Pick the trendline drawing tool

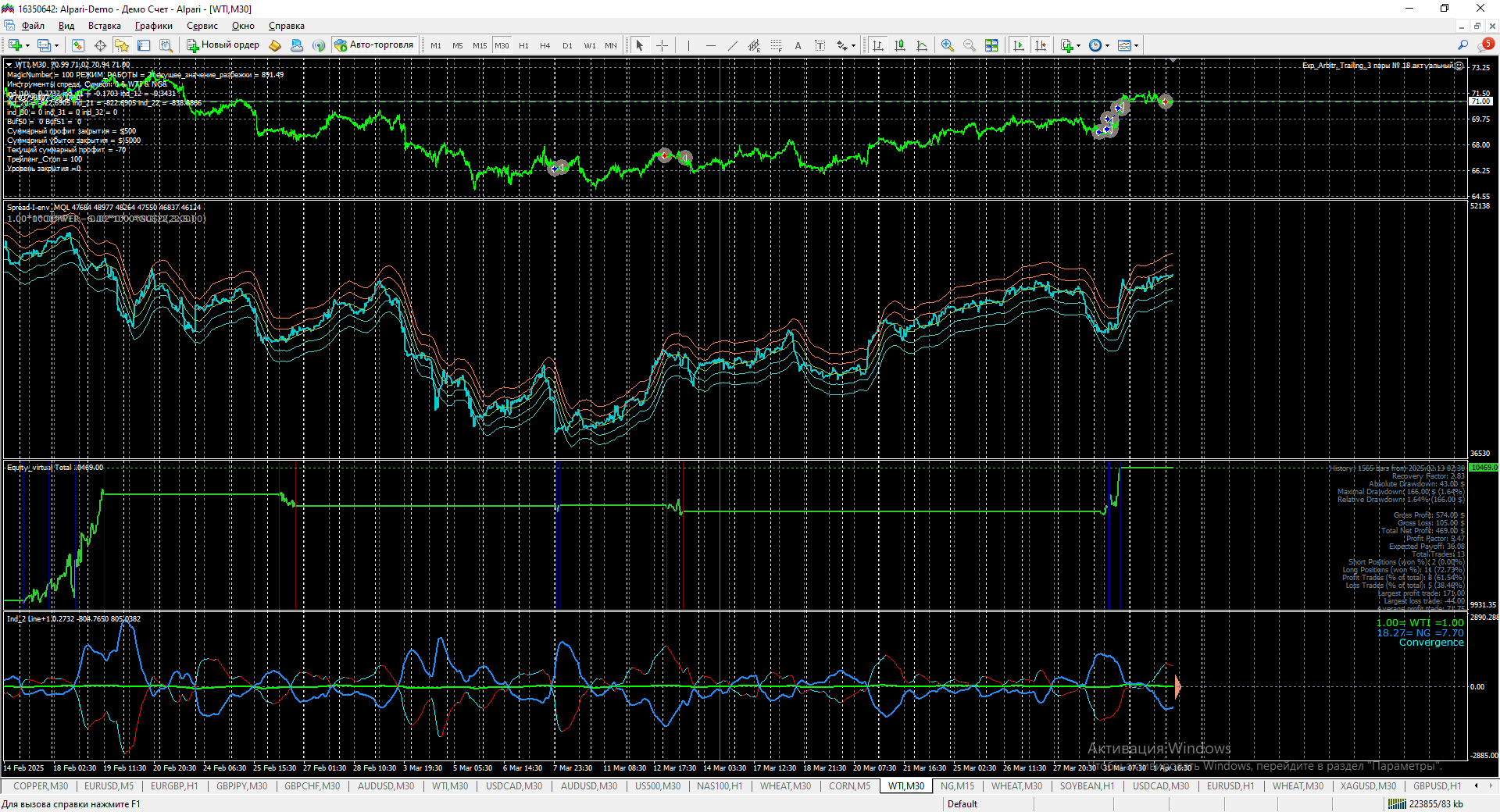point(732,45)
